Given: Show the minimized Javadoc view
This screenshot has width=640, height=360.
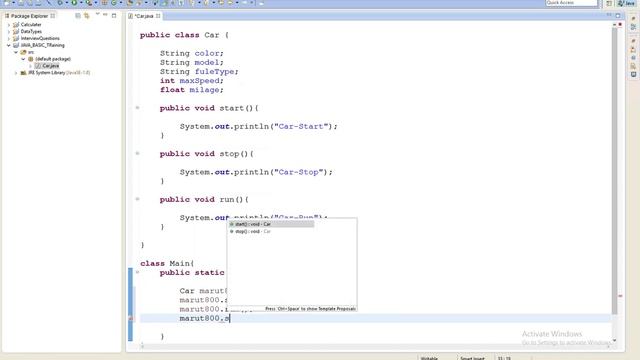Looking at the screenshot, I should 633,58.
